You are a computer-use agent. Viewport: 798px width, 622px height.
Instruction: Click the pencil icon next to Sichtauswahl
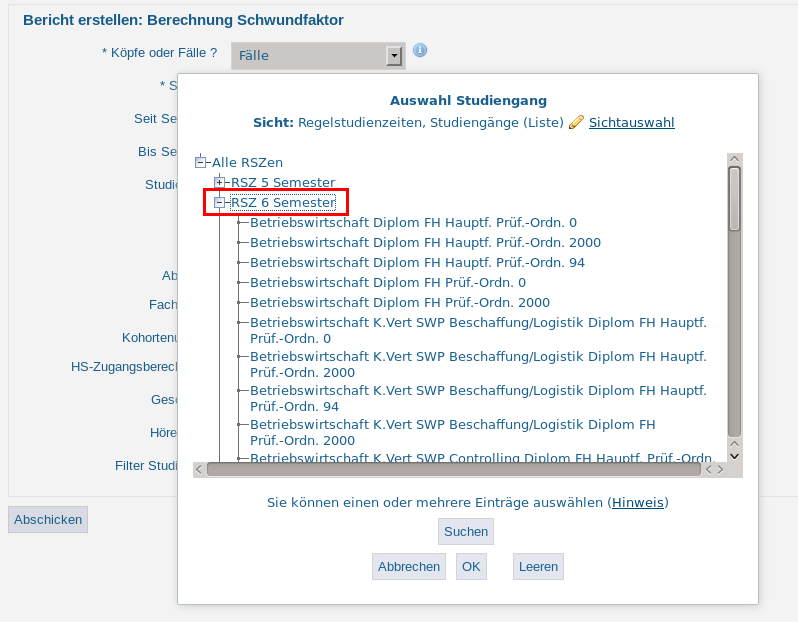pos(576,122)
